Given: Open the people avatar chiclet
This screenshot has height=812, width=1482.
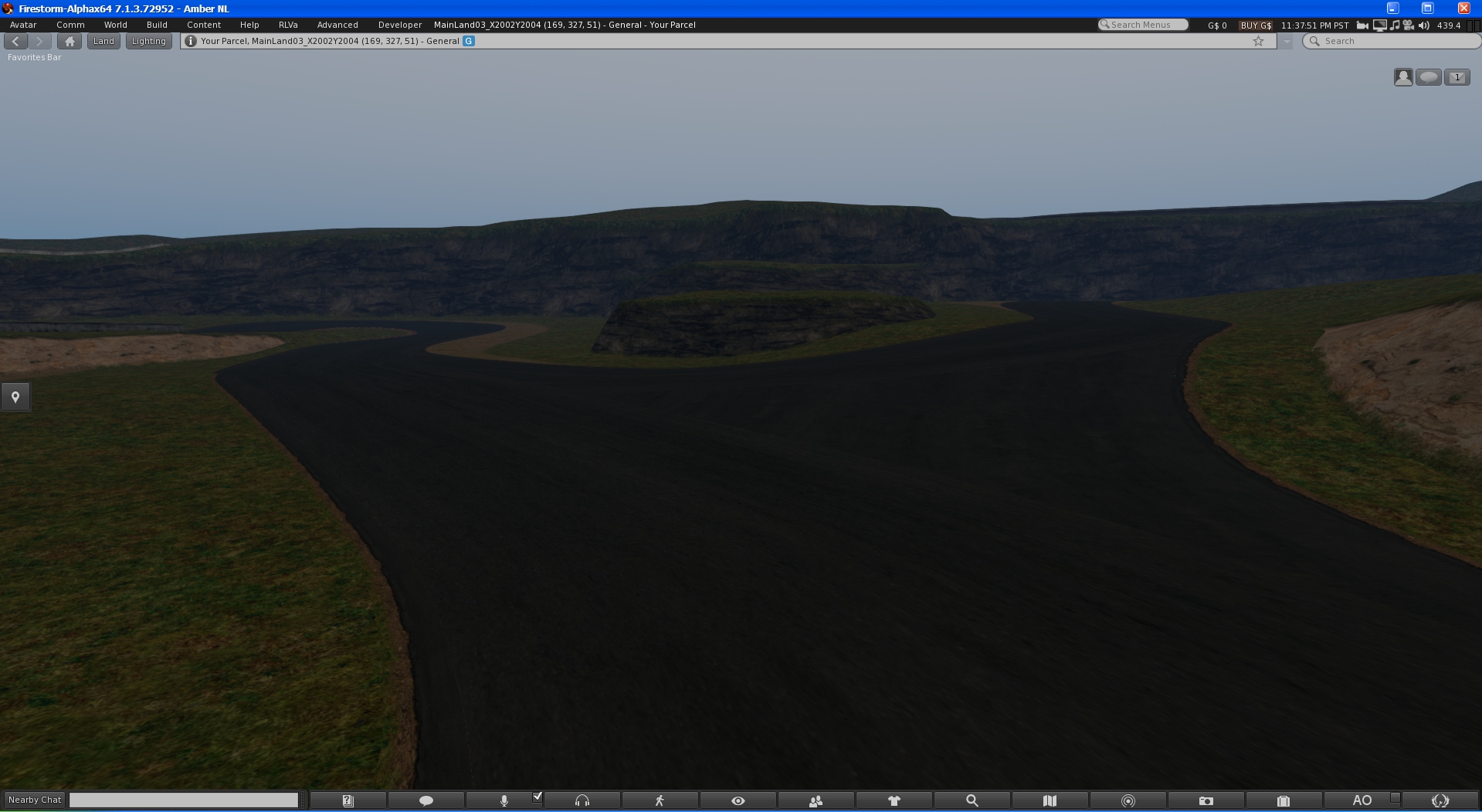Looking at the screenshot, I should click(1403, 77).
